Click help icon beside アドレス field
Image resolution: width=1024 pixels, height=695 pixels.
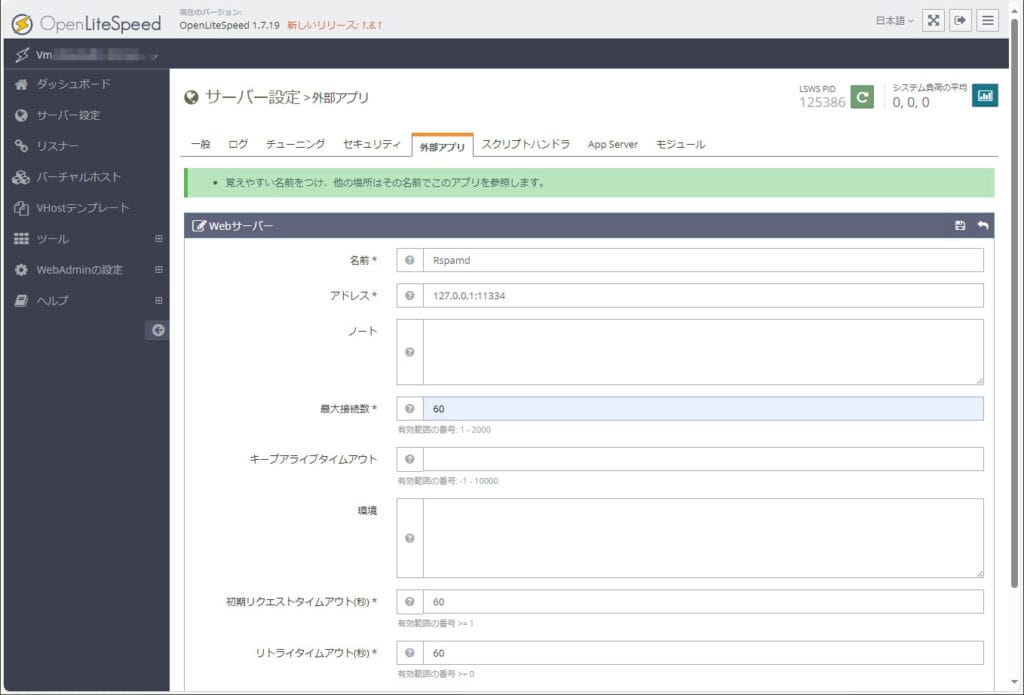pos(409,295)
